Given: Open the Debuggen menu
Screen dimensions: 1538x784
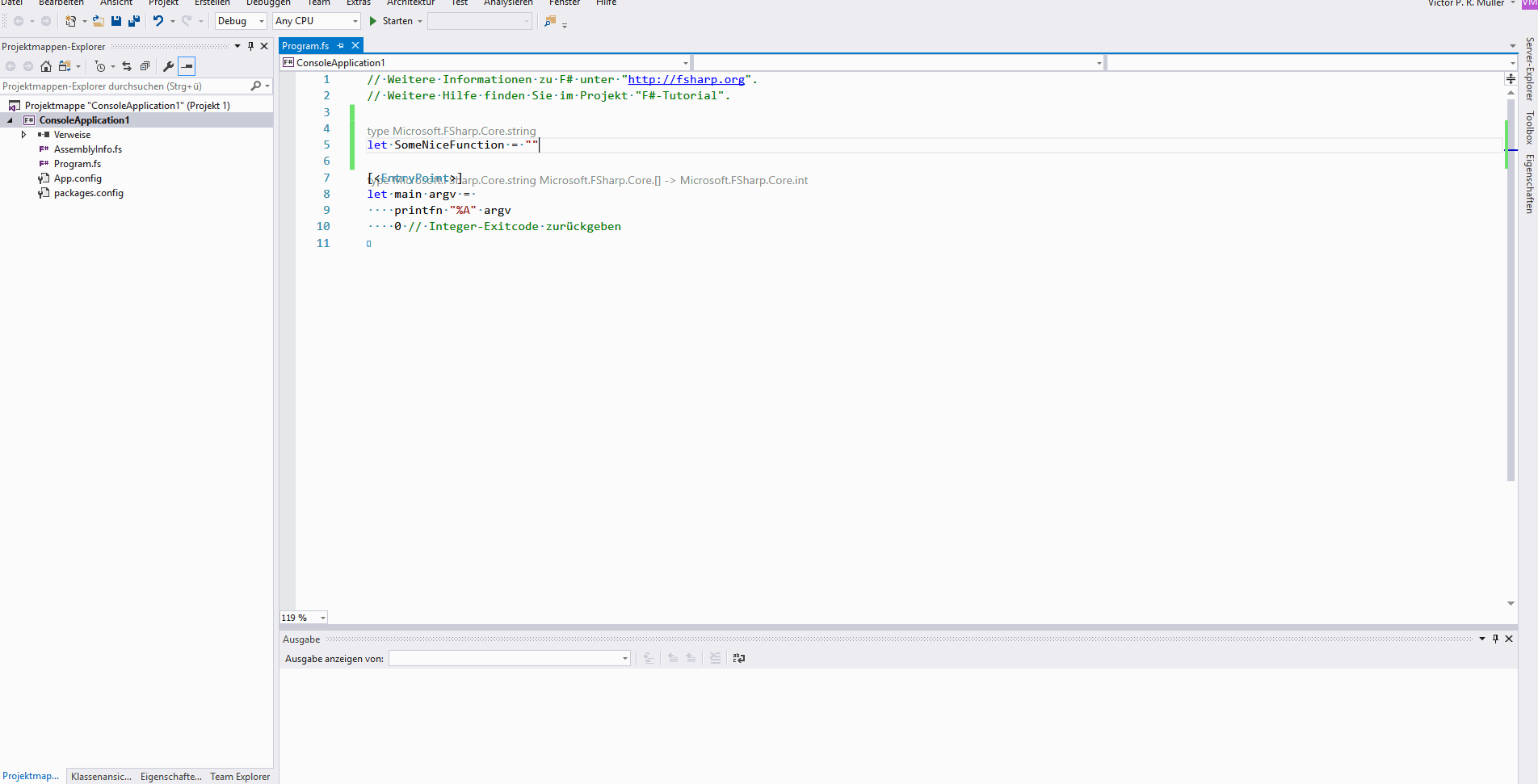Looking at the screenshot, I should pos(268,3).
